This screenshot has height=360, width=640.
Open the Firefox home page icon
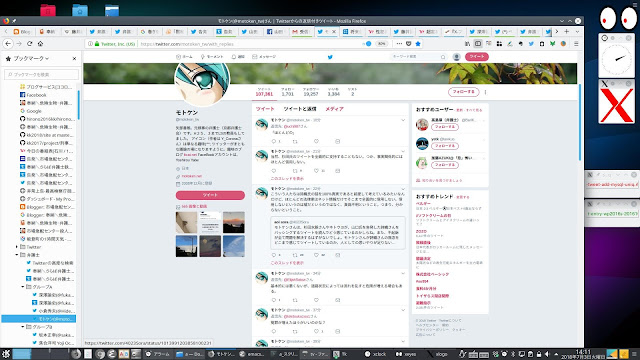(x=40, y=44)
